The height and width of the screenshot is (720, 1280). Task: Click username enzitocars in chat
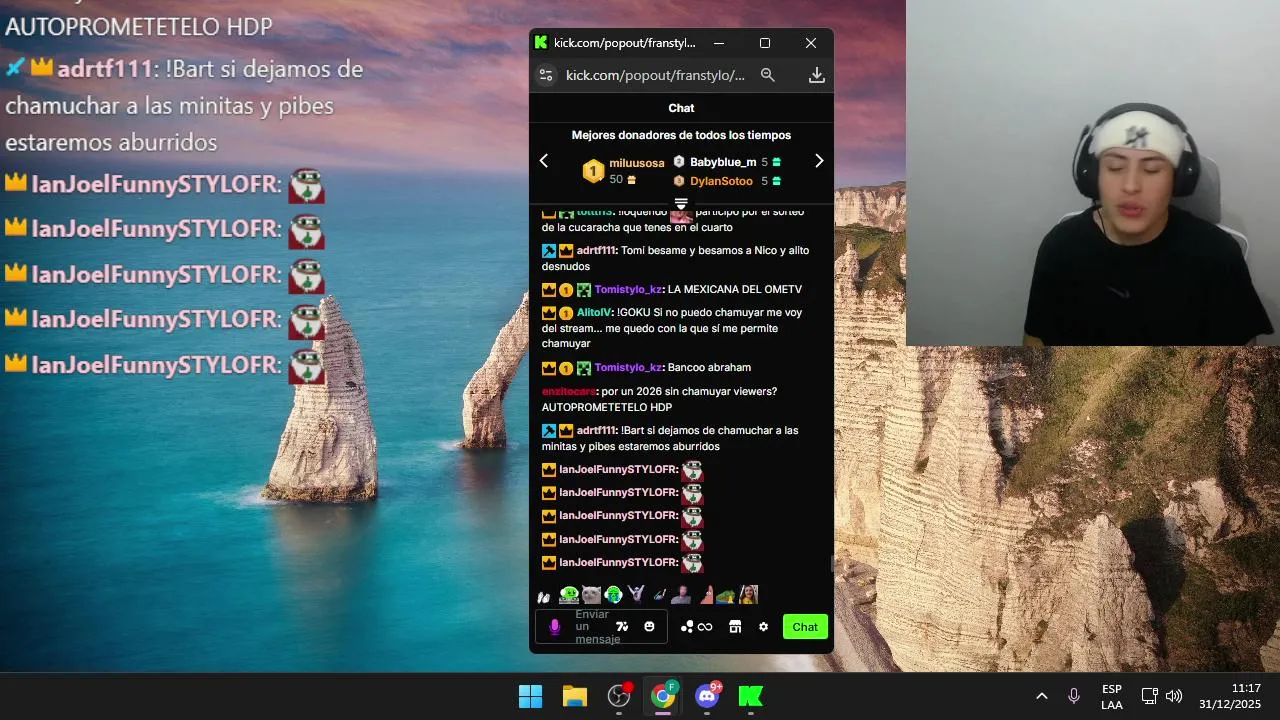point(570,392)
